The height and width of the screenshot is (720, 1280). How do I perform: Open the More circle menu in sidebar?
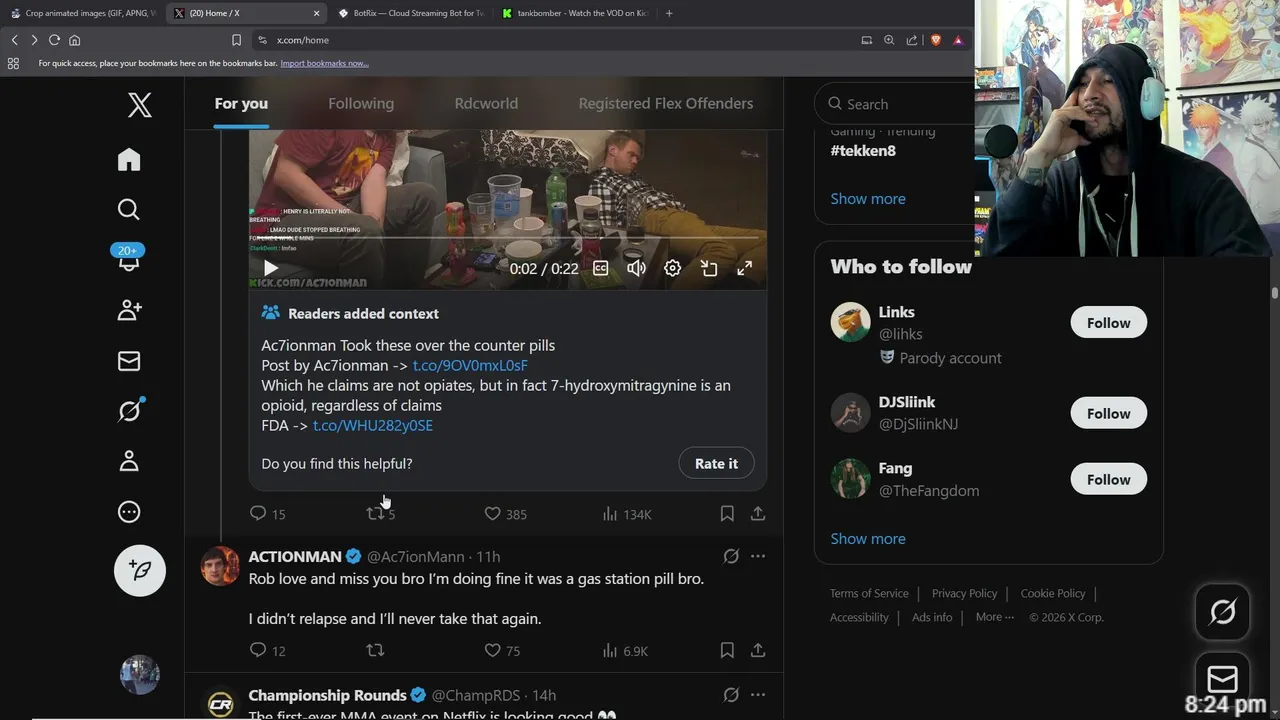click(x=129, y=512)
